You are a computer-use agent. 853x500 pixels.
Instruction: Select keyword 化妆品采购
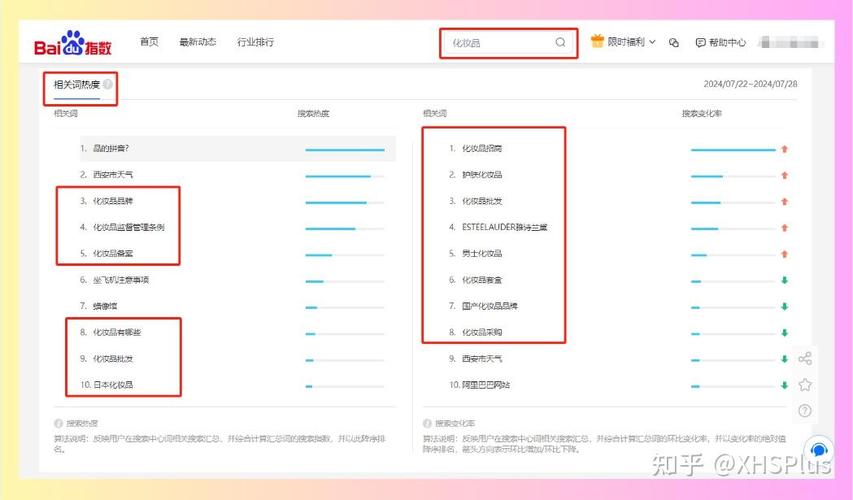pyautogui.click(x=482, y=332)
